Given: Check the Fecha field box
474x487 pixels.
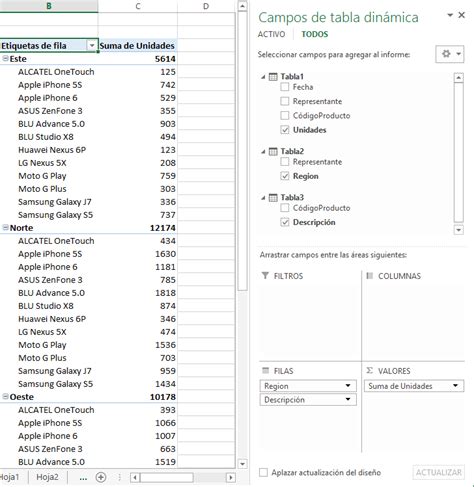Looking at the screenshot, I should (x=284, y=87).
